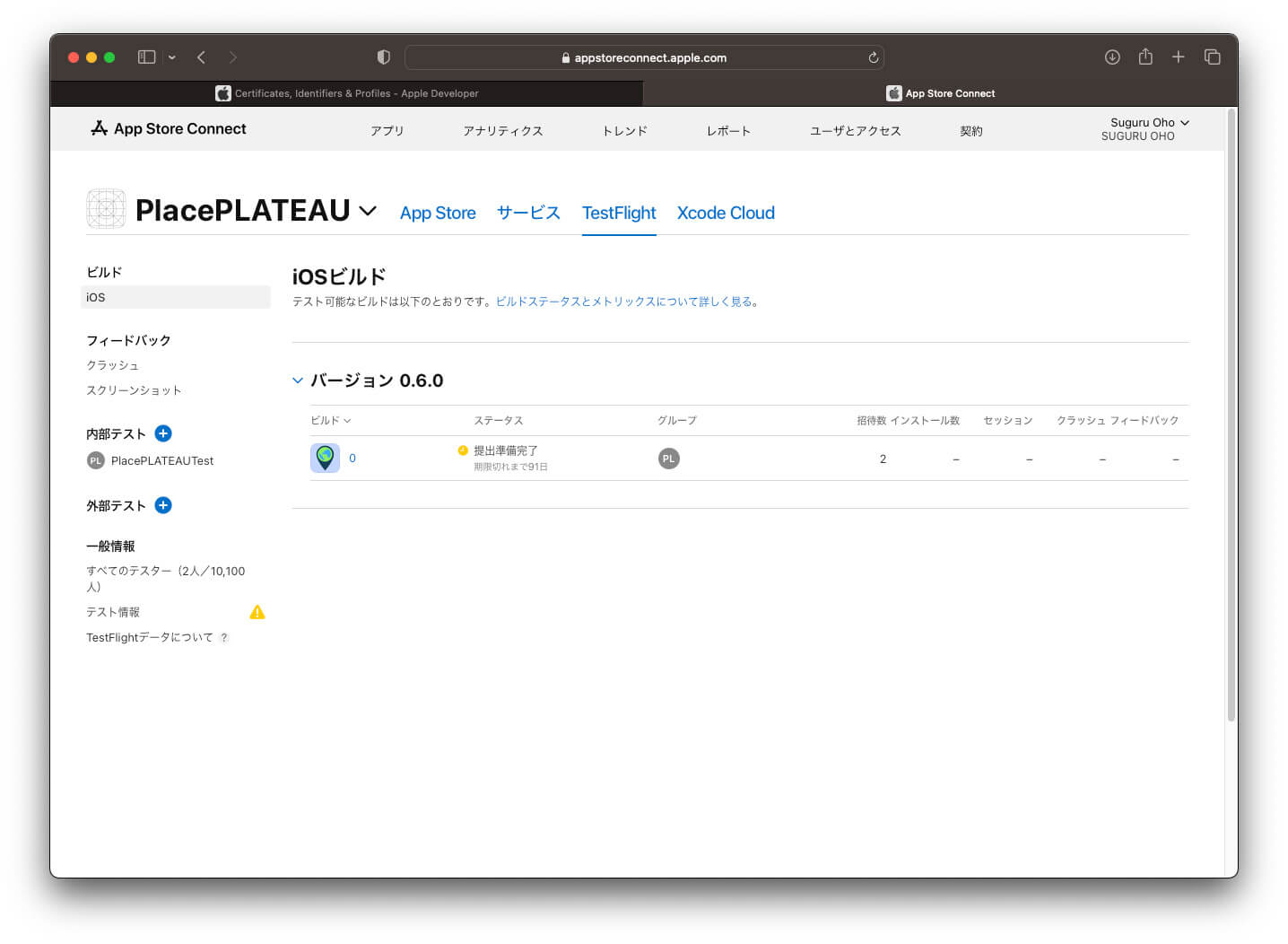Open the Suguru Oho account dropdown
Image resolution: width=1288 pixels, height=944 pixels.
pyautogui.click(x=1145, y=128)
